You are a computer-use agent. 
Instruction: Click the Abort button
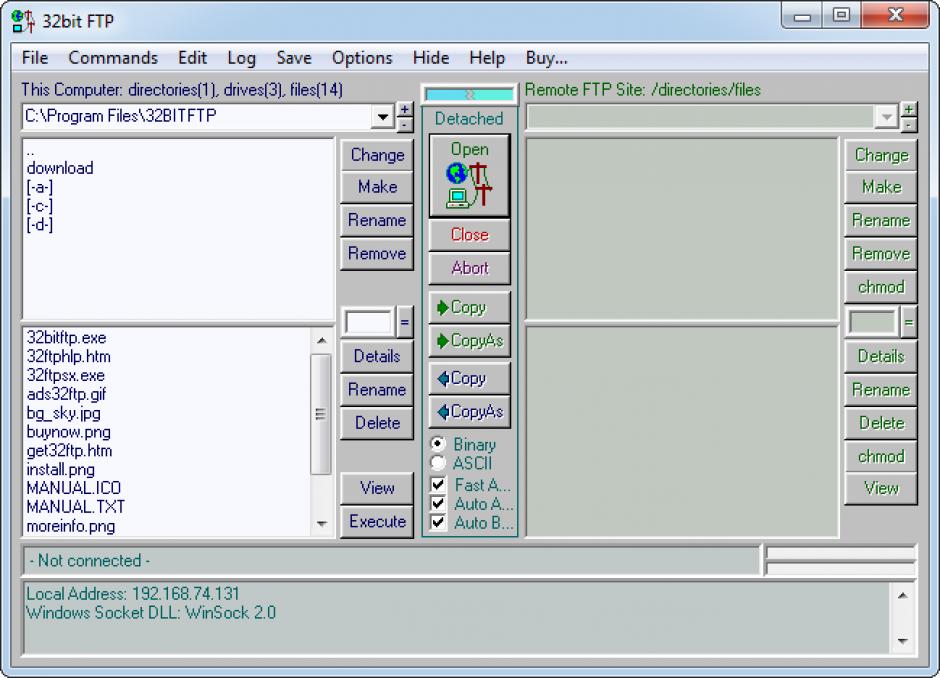click(x=469, y=268)
